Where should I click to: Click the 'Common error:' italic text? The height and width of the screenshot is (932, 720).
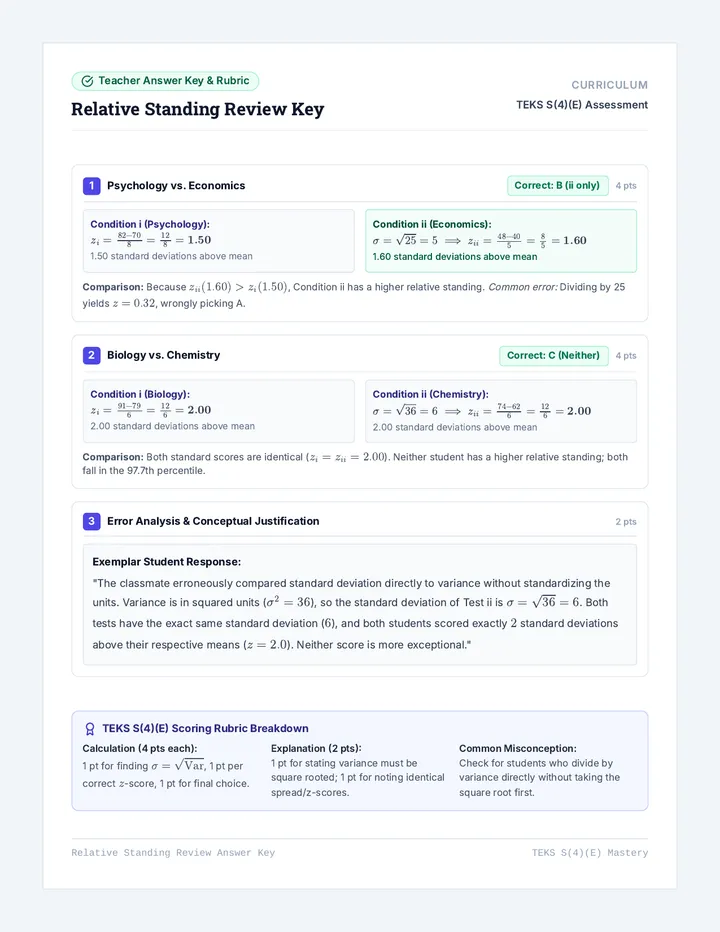click(523, 287)
